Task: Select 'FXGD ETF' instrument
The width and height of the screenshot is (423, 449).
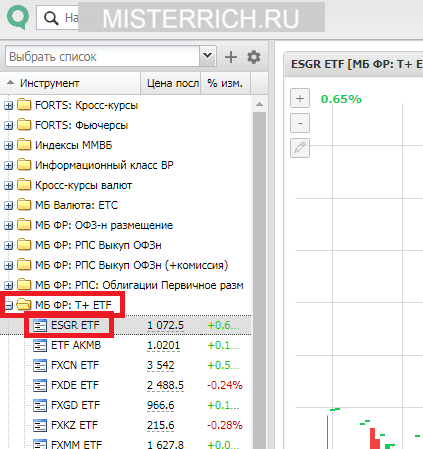Action: coord(75,405)
